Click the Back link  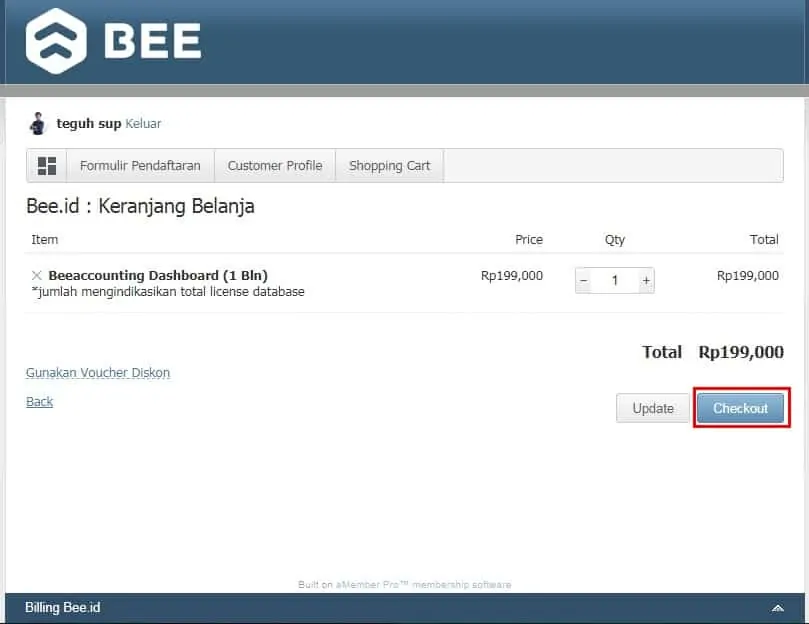pyautogui.click(x=40, y=402)
